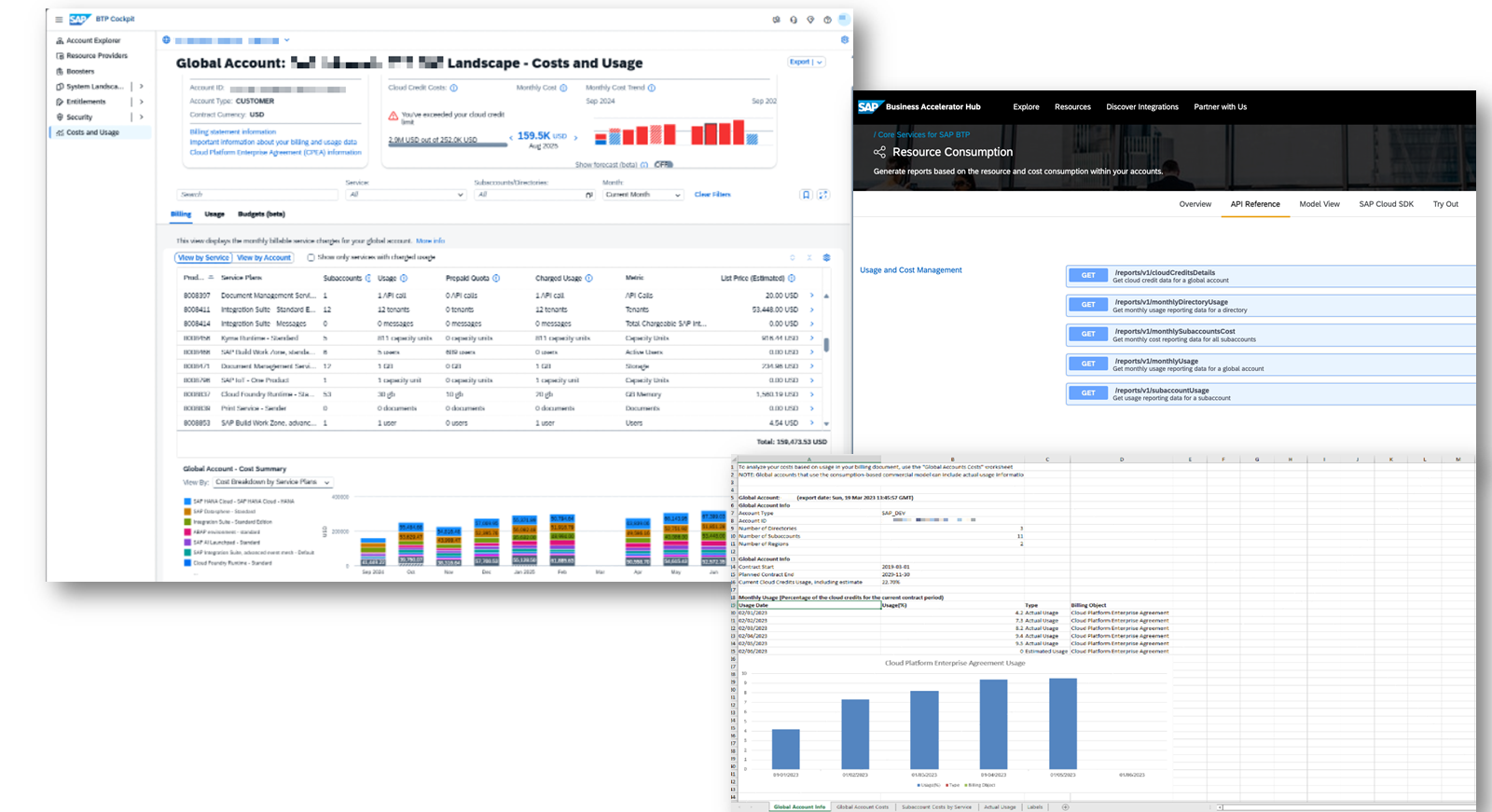Screen dimensions: 1492x812
Task: Open row details for SAP Build Work Zone 8008853
Action: tap(811, 423)
